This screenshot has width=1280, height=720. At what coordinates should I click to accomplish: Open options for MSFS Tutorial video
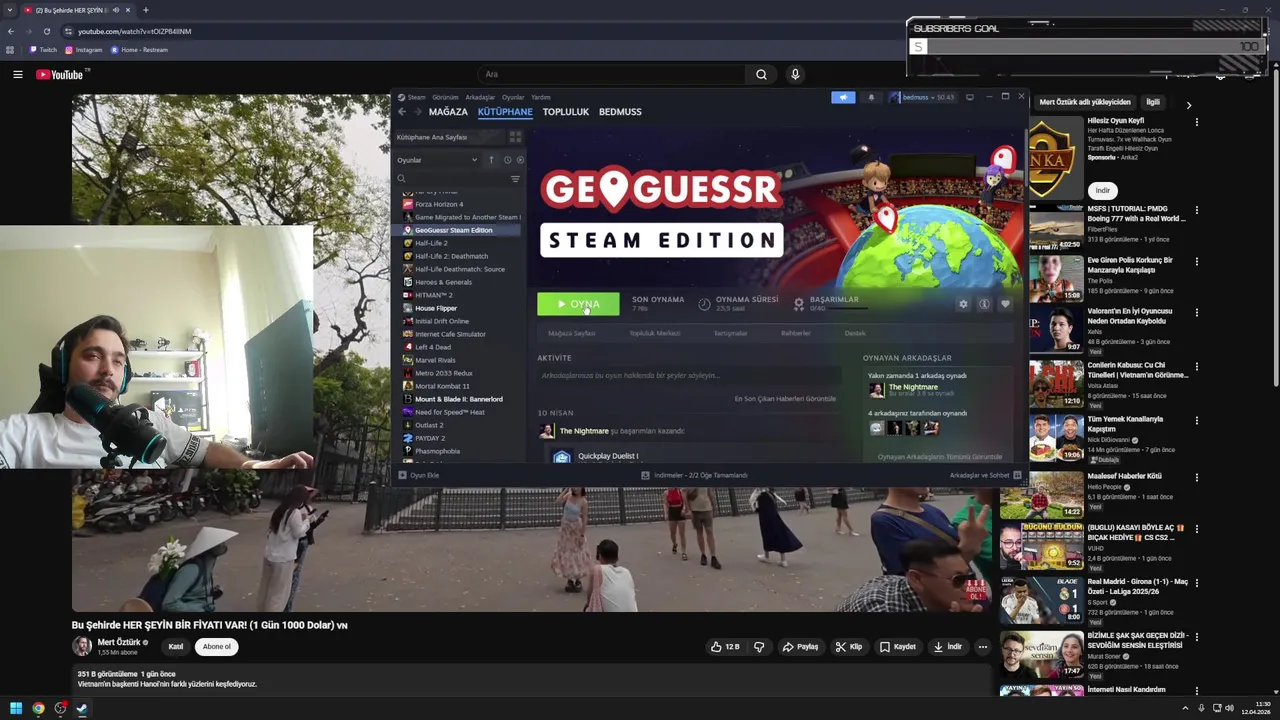pyautogui.click(x=1197, y=210)
